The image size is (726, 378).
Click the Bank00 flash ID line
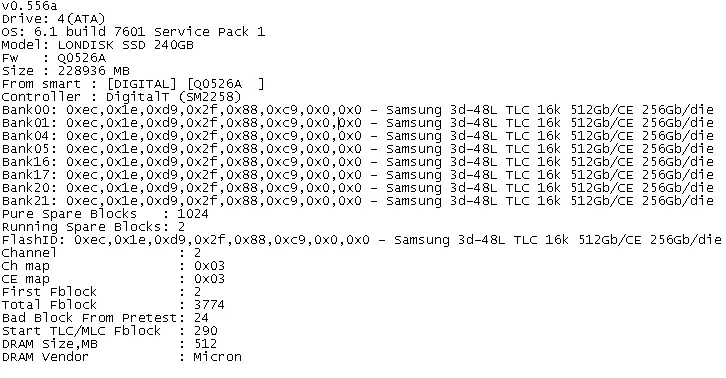coord(357,110)
